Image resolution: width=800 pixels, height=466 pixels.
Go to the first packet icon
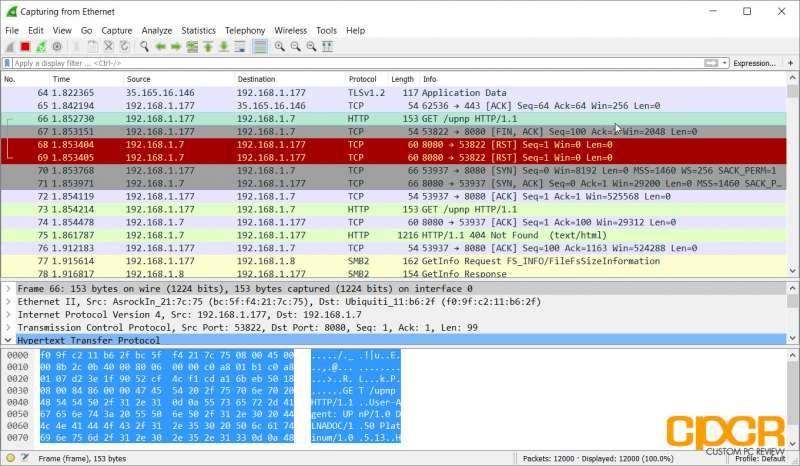tap(208, 46)
